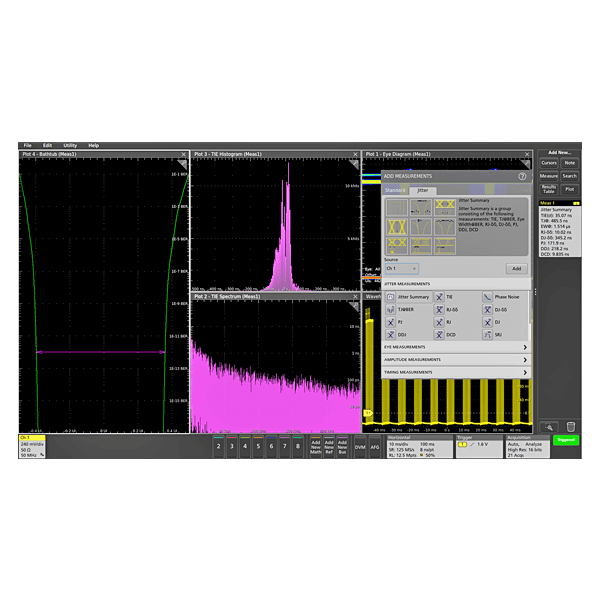Viewport: 600px width, 600px height.
Task: Toggle channel 2 on
Action: [218, 446]
